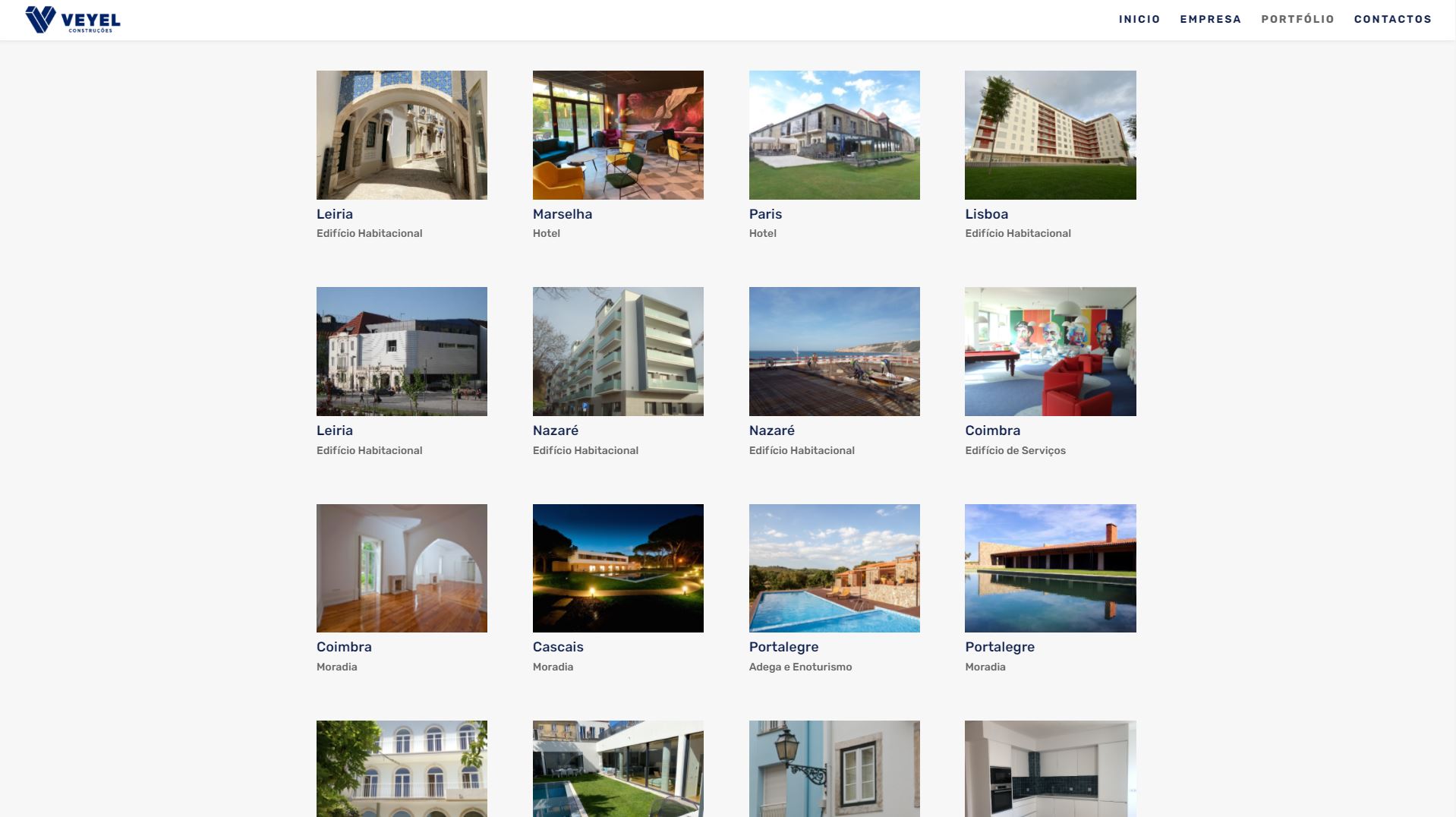Click Edifício Habitacional label under Lisboa
This screenshot has width=1456, height=817.
pyautogui.click(x=1017, y=233)
